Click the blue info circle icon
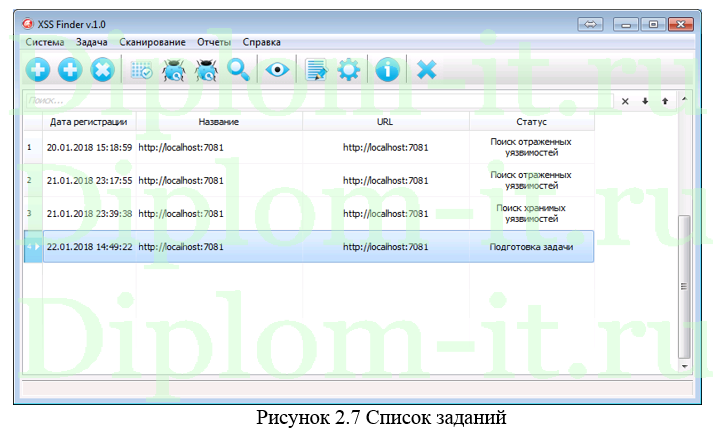 coord(387,70)
